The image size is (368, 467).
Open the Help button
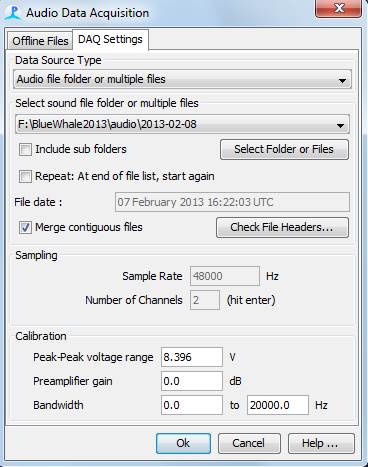pyautogui.click(x=321, y=443)
